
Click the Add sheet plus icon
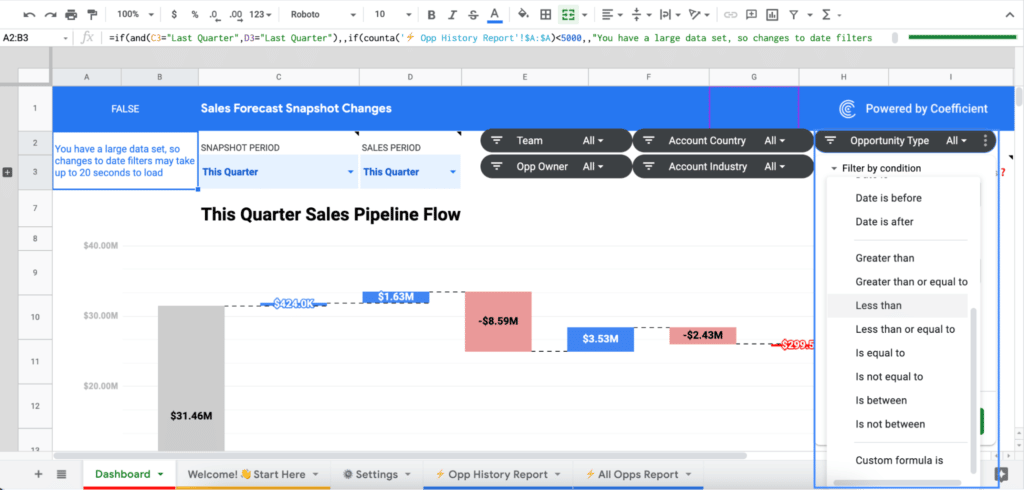(38, 474)
